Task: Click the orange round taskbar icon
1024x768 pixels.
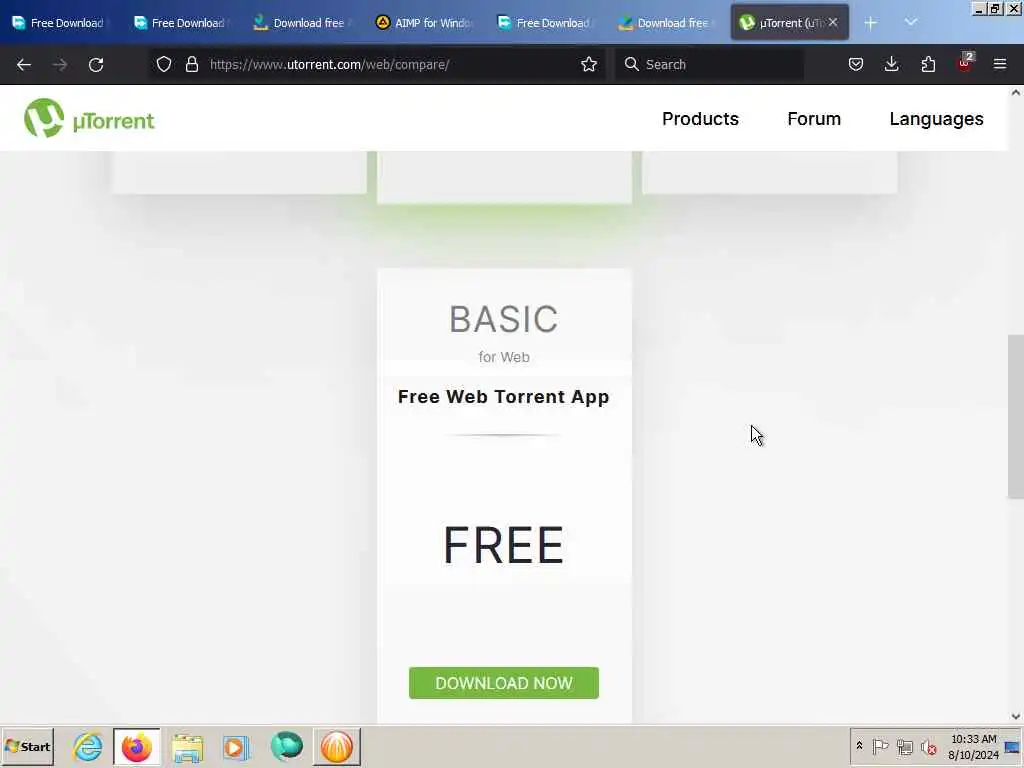Action: tap(336, 746)
